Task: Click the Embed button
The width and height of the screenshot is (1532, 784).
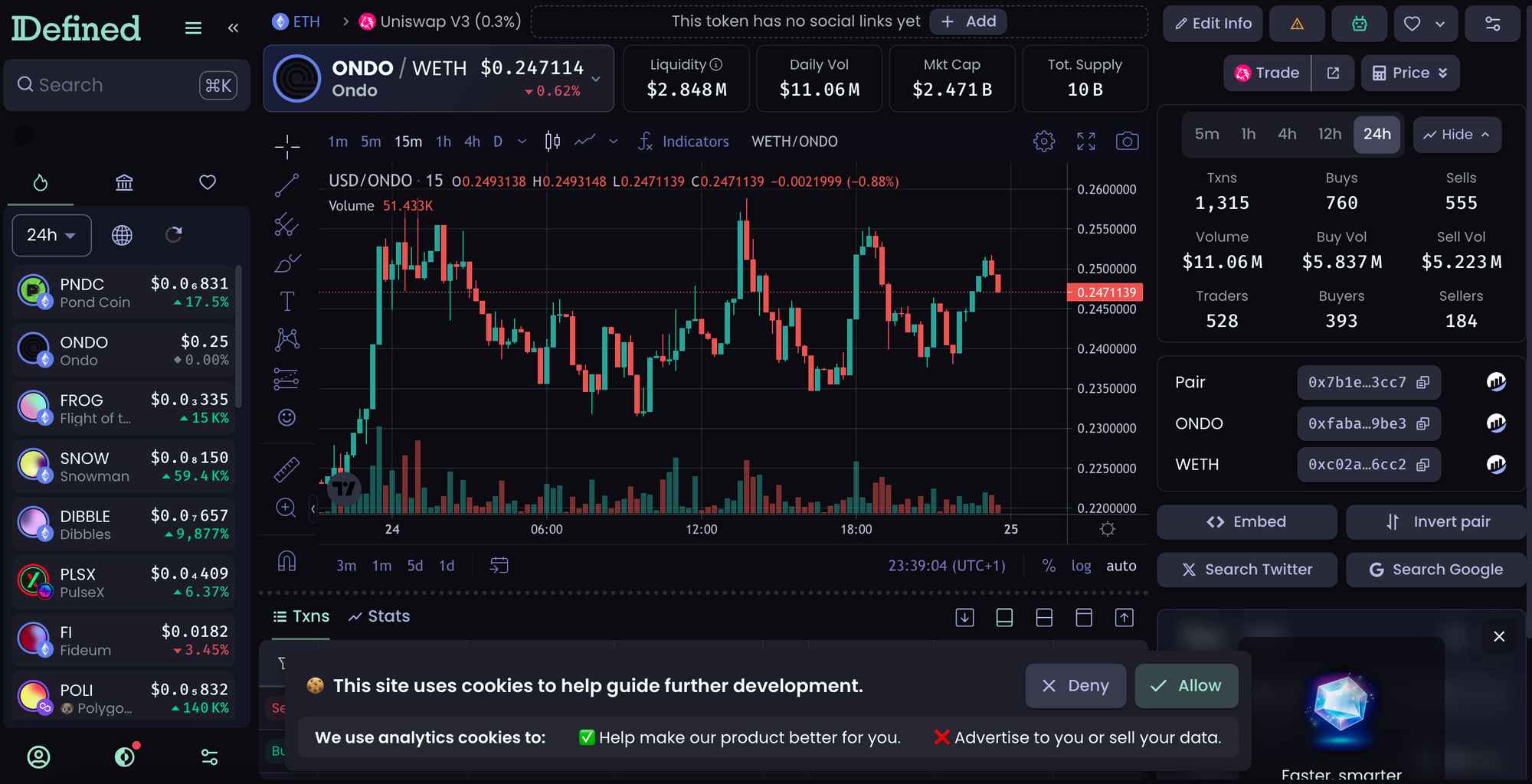Action: [1247, 522]
